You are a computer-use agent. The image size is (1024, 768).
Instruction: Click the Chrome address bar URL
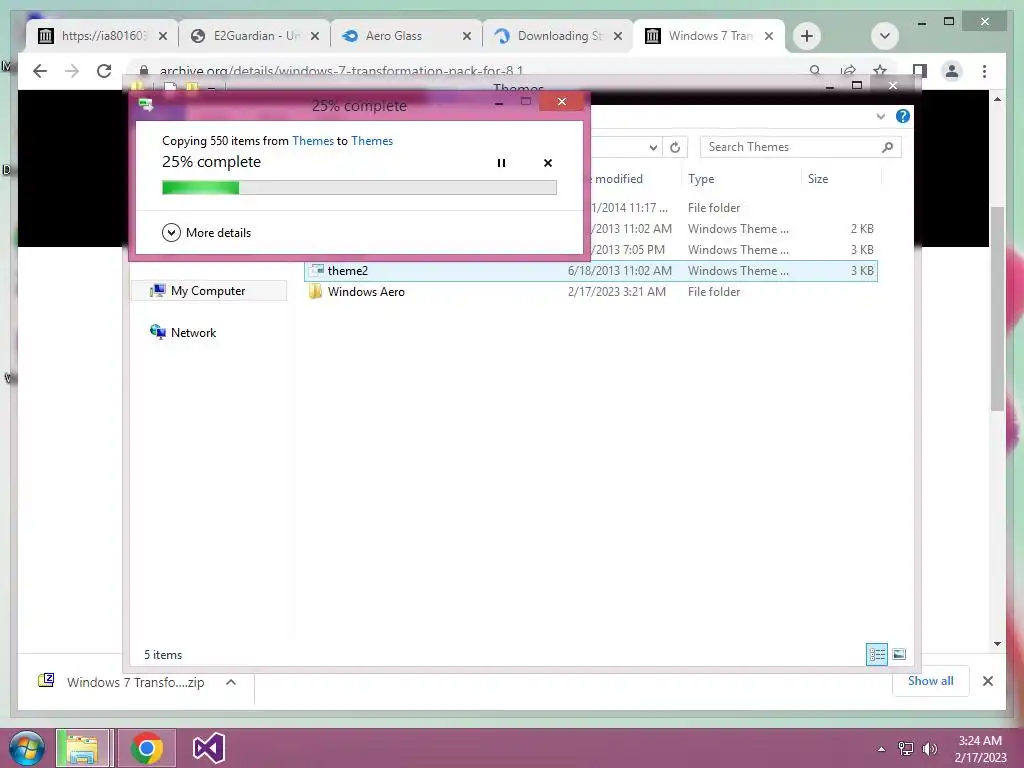click(x=341, y=71)
